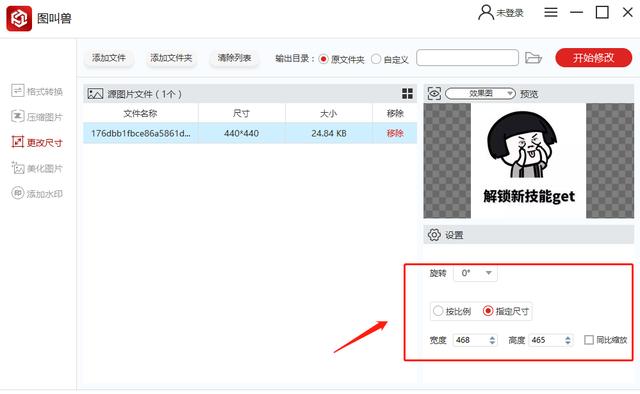
Task: Click the 移除 column header
Action: 395,113
